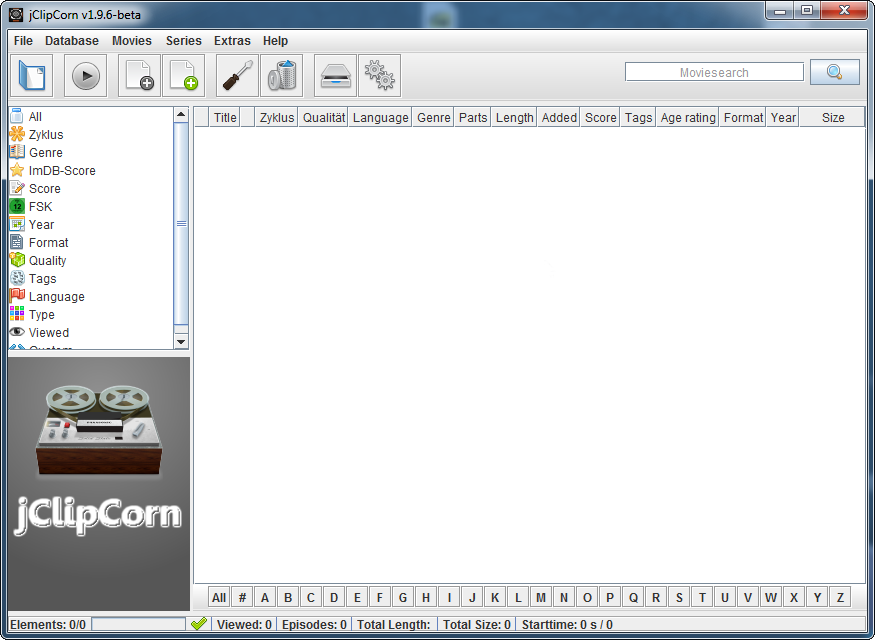Click the magnifier search button
875x640 pixels.
tap(834, 72)
